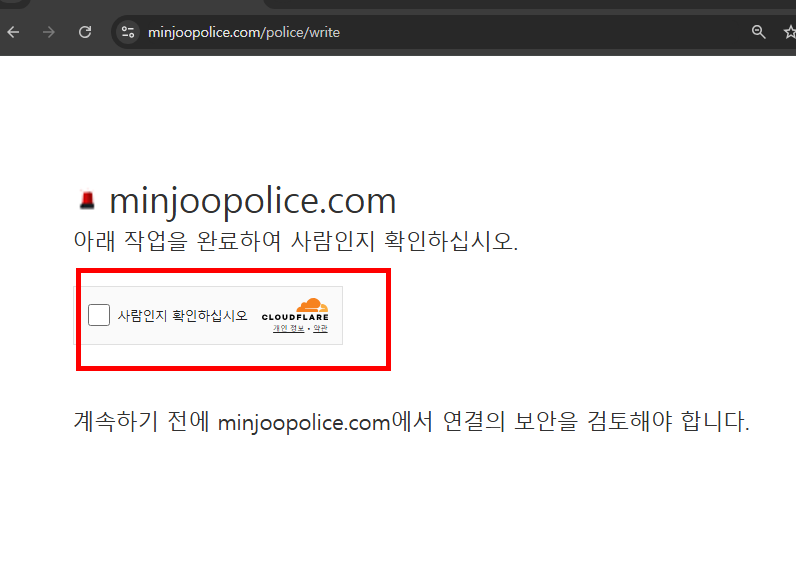Screen dimensions: 796x587
Task: Click the '계속하기 전에 minjoopolice.com에서' security notice text
Action: (x=253, y=421)
